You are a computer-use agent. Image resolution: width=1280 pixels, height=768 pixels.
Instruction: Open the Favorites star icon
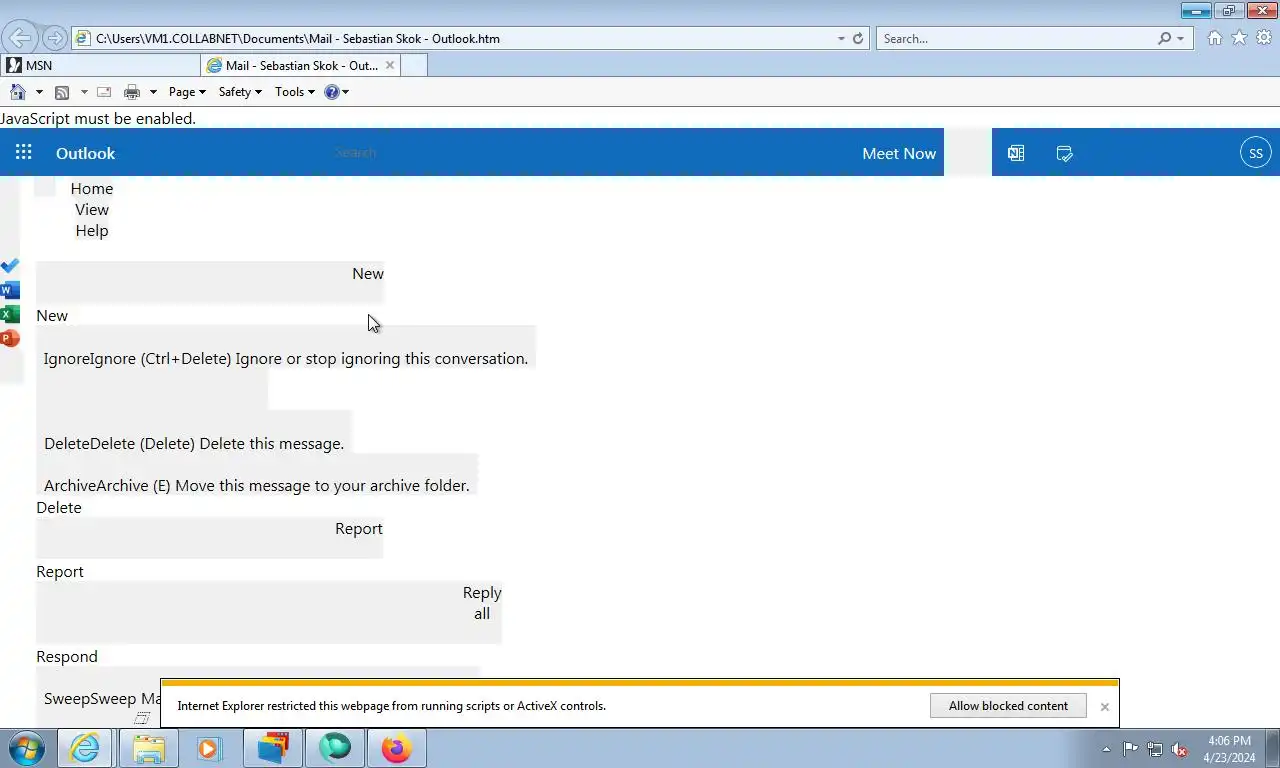point(1239,38)
